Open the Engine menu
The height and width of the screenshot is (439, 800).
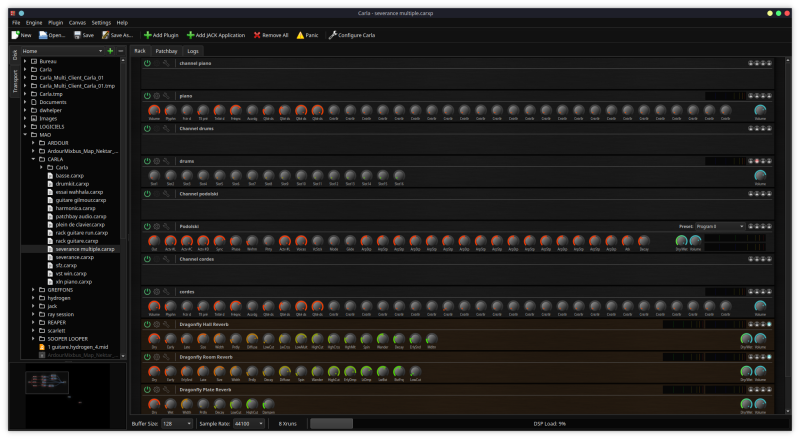tap(34, 22)
